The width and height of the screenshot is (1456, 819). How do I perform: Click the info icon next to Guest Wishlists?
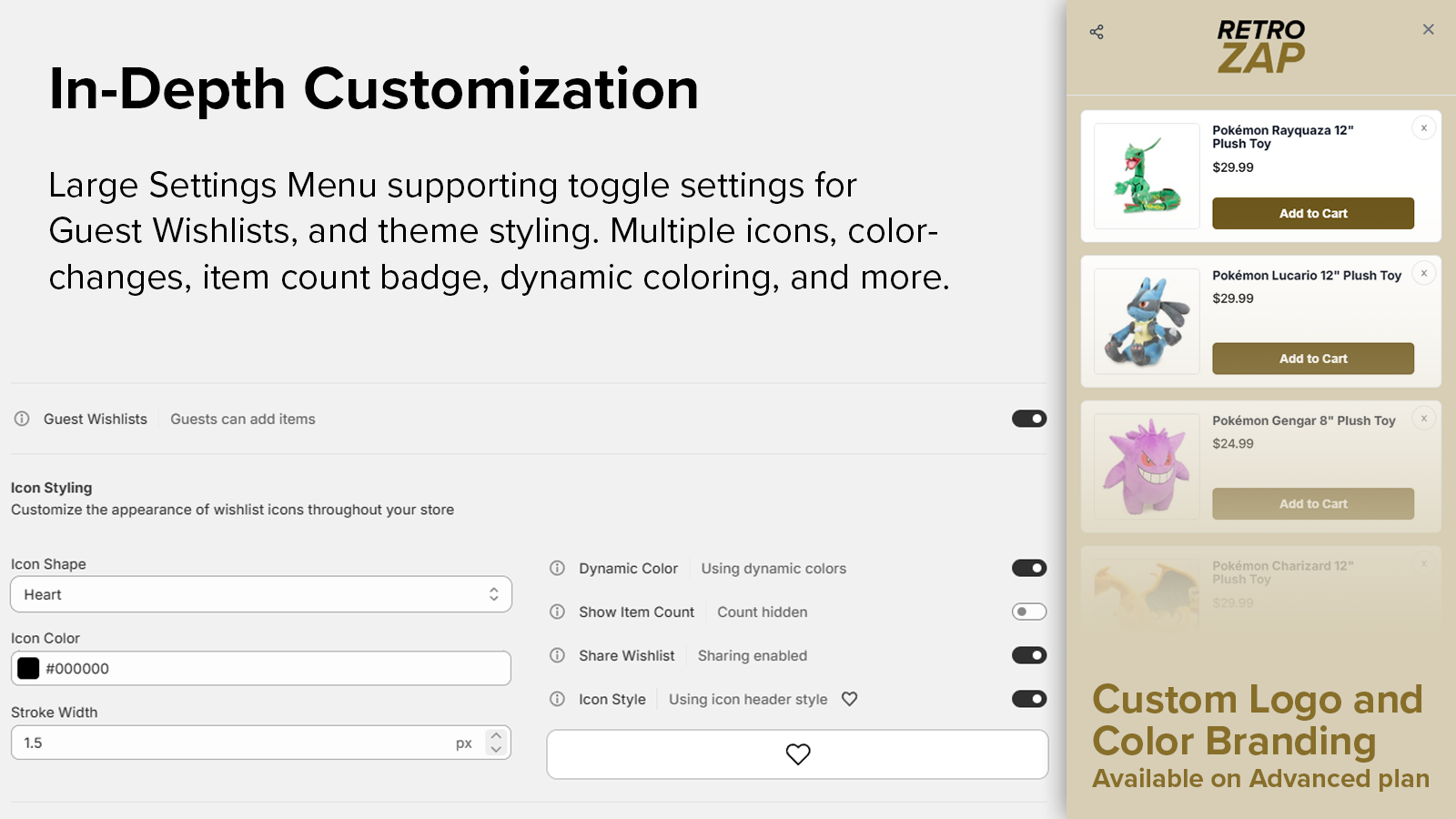point(21,419)
